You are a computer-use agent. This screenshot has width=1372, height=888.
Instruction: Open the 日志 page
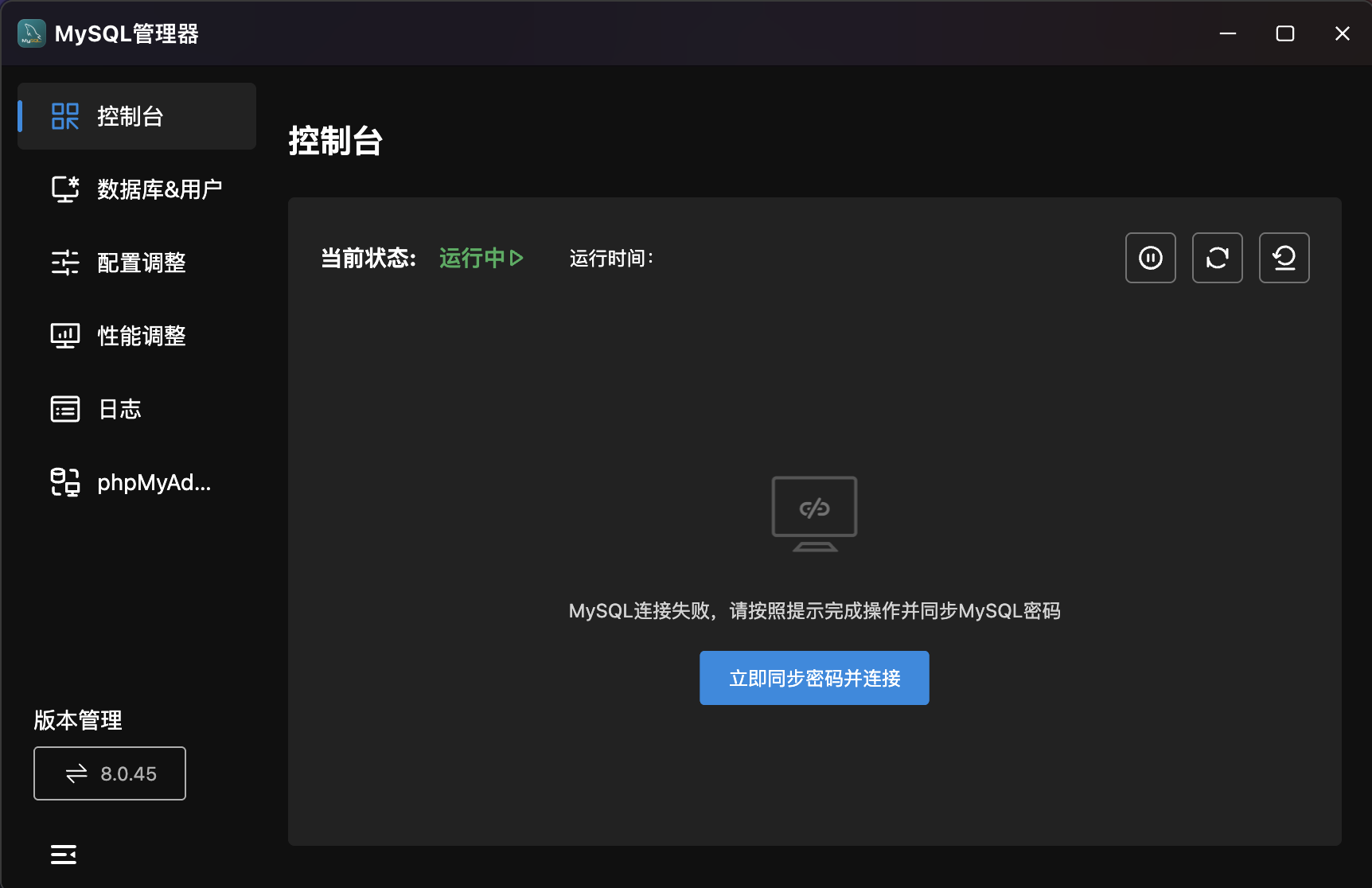pos(137,409)
